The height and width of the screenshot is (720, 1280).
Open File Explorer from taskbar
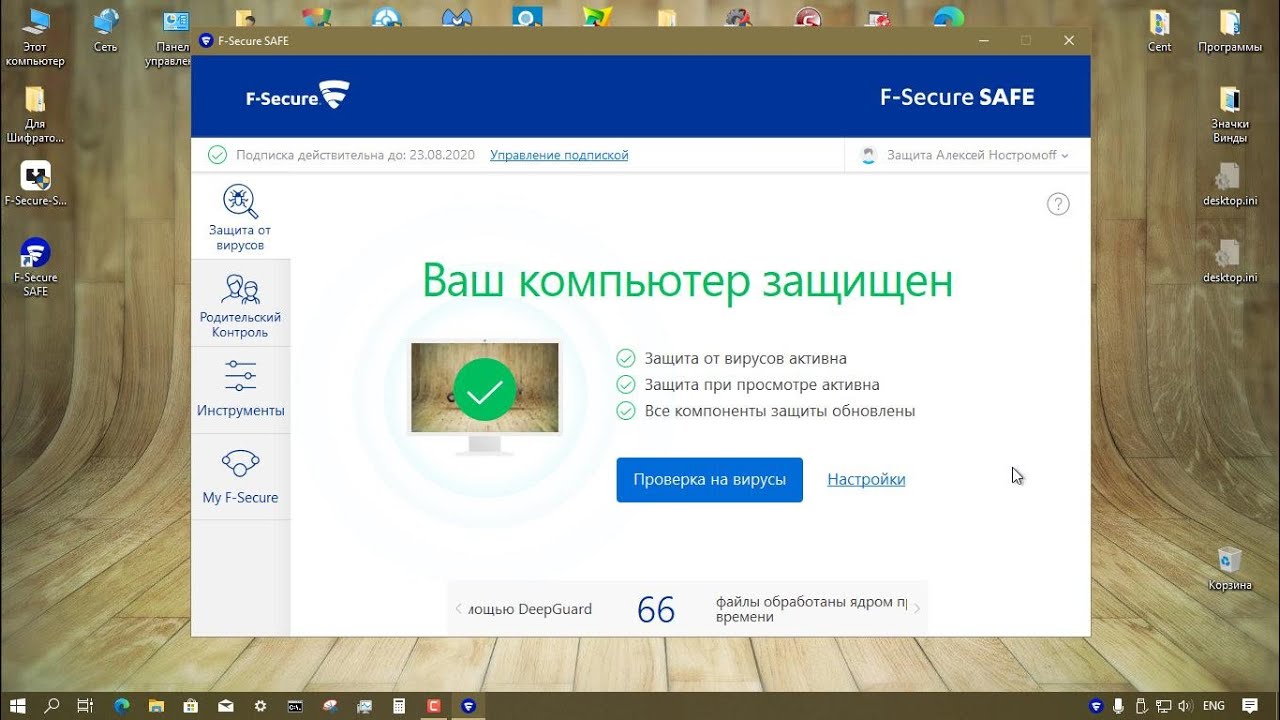coord(156,705)
